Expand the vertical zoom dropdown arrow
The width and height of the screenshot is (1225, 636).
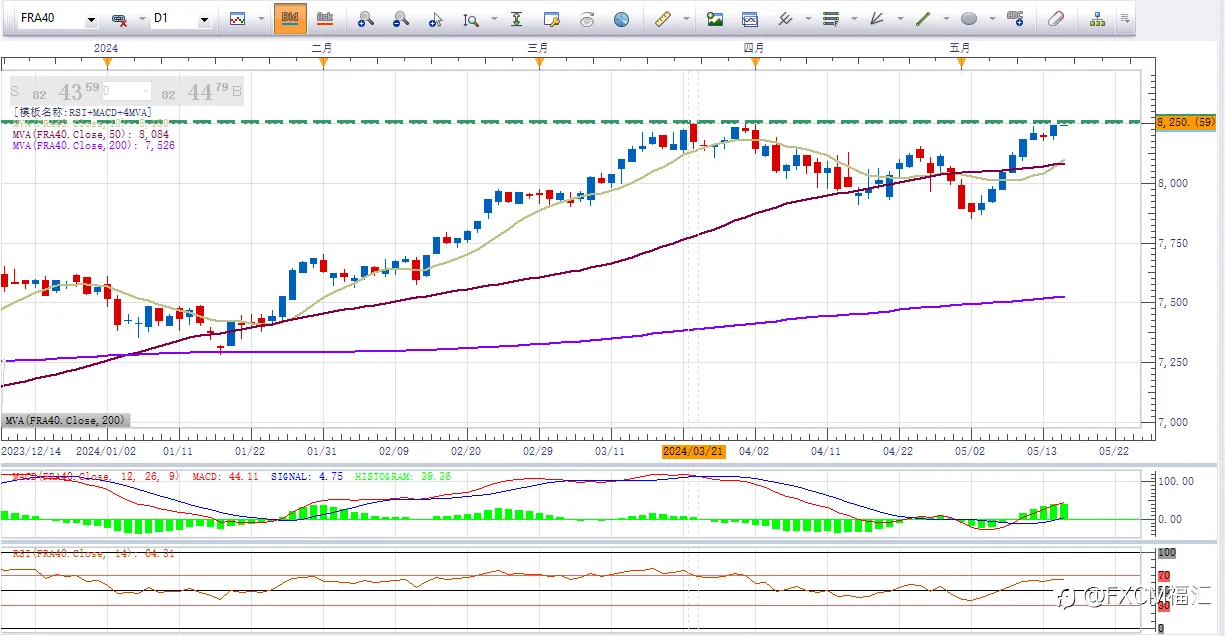coord(493,19)
